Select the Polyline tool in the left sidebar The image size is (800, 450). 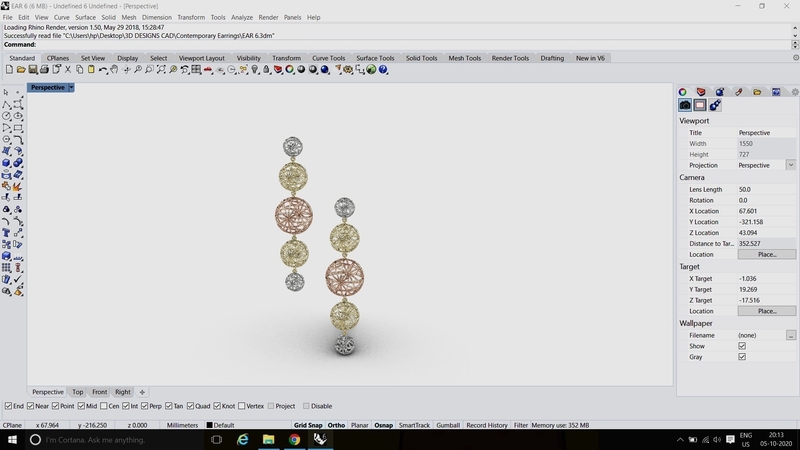coord(6,104)
